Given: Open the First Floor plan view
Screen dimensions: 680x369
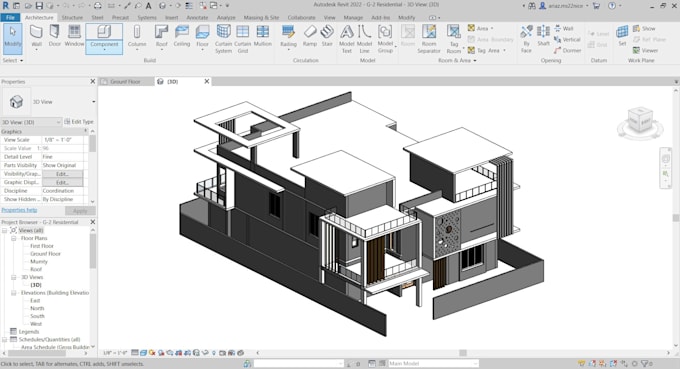Looking at the screenshot, I should (42, 246).
